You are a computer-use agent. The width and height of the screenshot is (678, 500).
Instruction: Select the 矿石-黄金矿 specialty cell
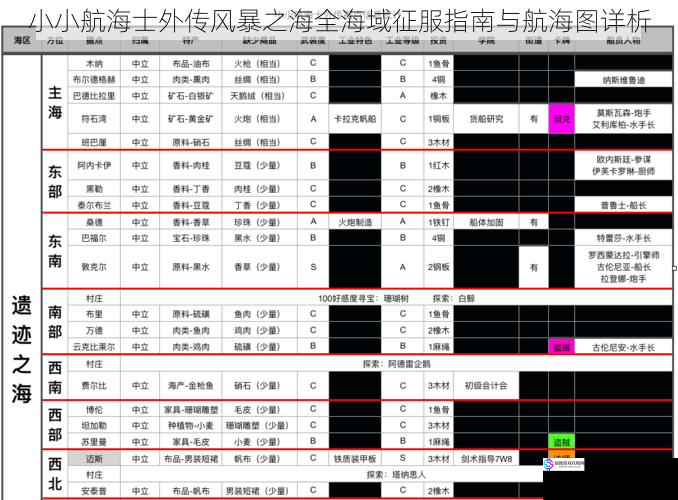pyautogui.click(x=191, y=119)
